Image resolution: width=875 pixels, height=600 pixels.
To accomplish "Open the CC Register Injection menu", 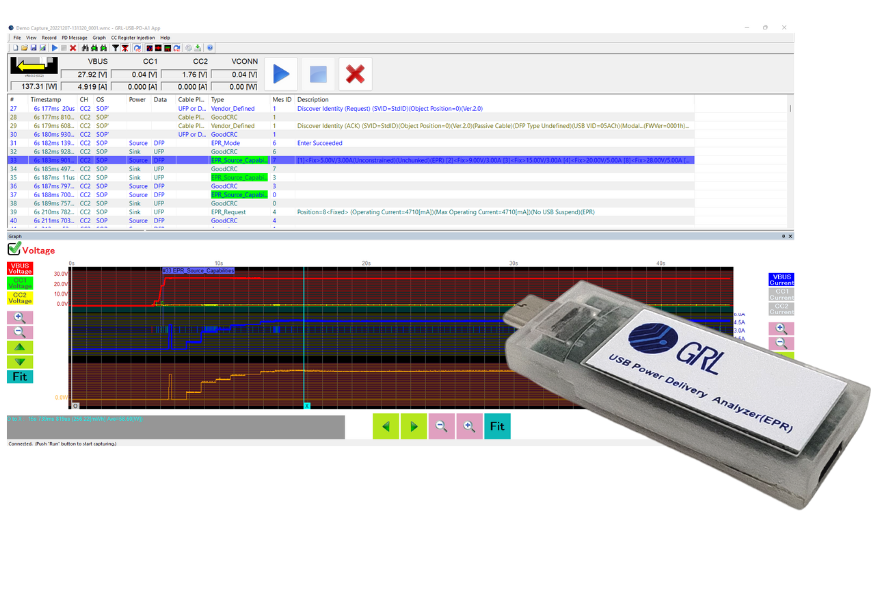I will click(x=133, y=38).
